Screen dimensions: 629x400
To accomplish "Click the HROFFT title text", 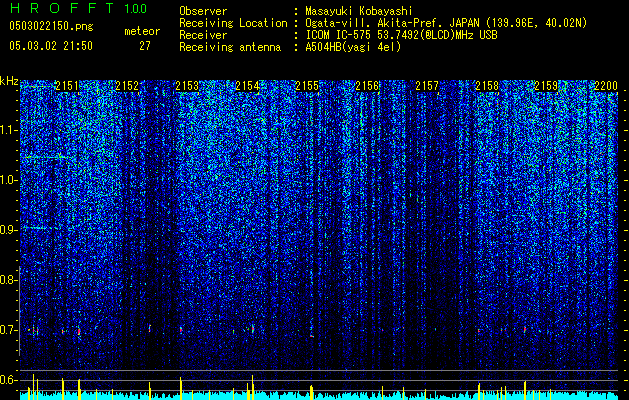I will [63, 8].
